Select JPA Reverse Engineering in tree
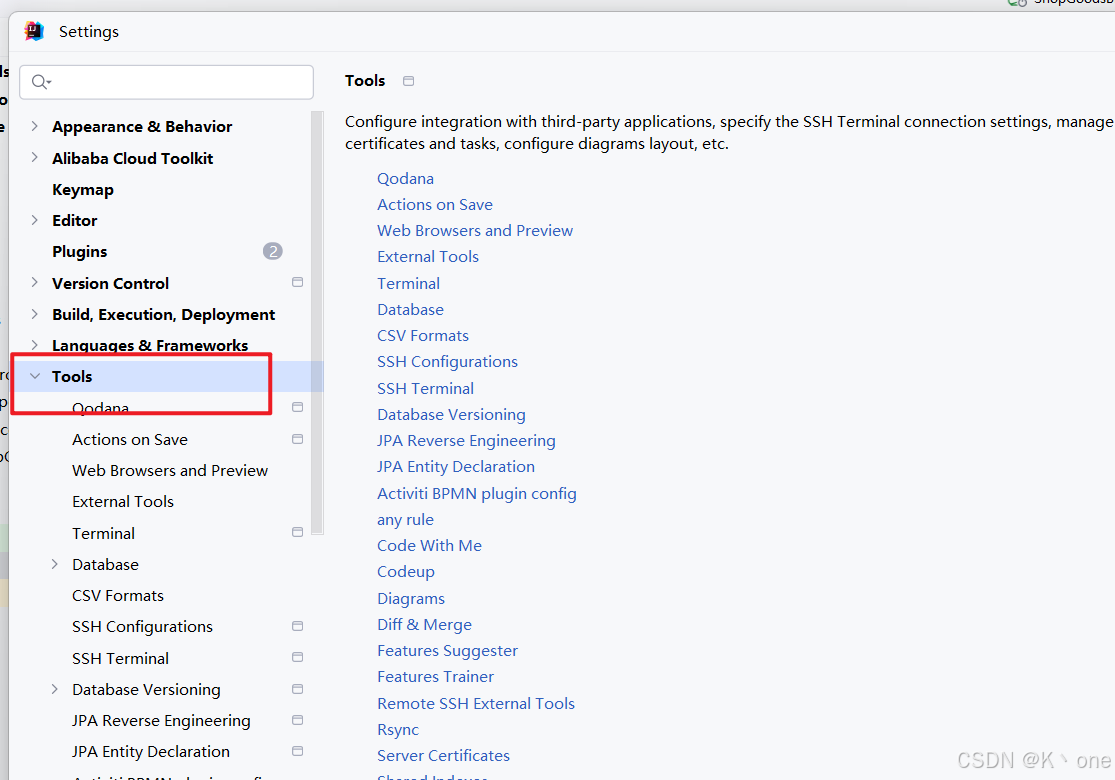This screenshot has width=1115, height=780. coord(161,721)
